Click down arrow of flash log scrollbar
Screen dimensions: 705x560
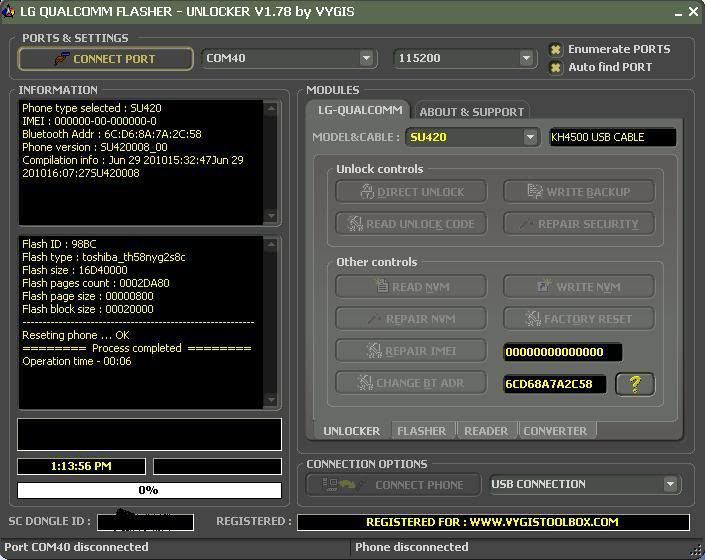coord(271,400)
